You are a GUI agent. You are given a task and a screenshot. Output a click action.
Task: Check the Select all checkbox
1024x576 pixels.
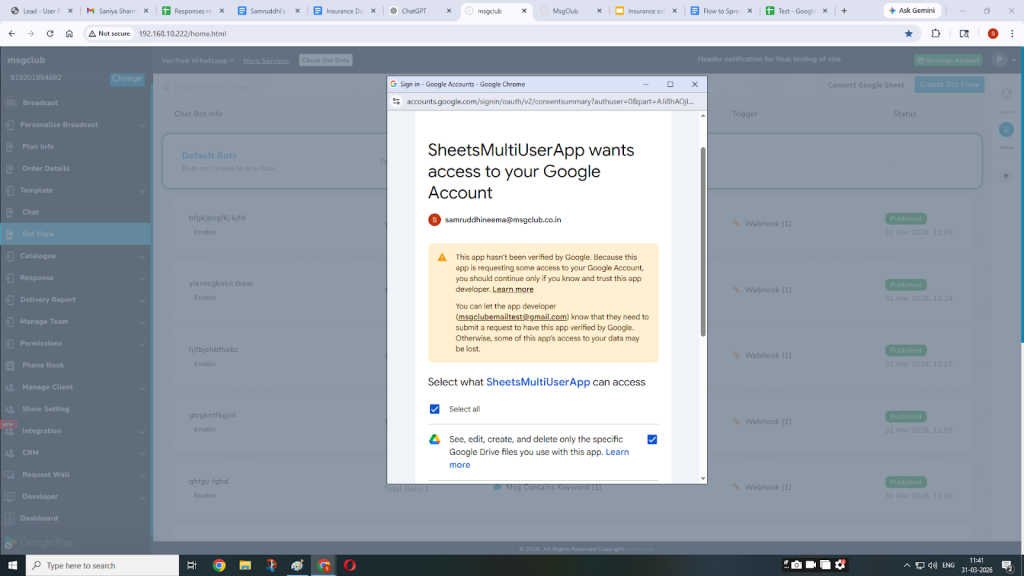pyautogui.click(x=434, y=409)
